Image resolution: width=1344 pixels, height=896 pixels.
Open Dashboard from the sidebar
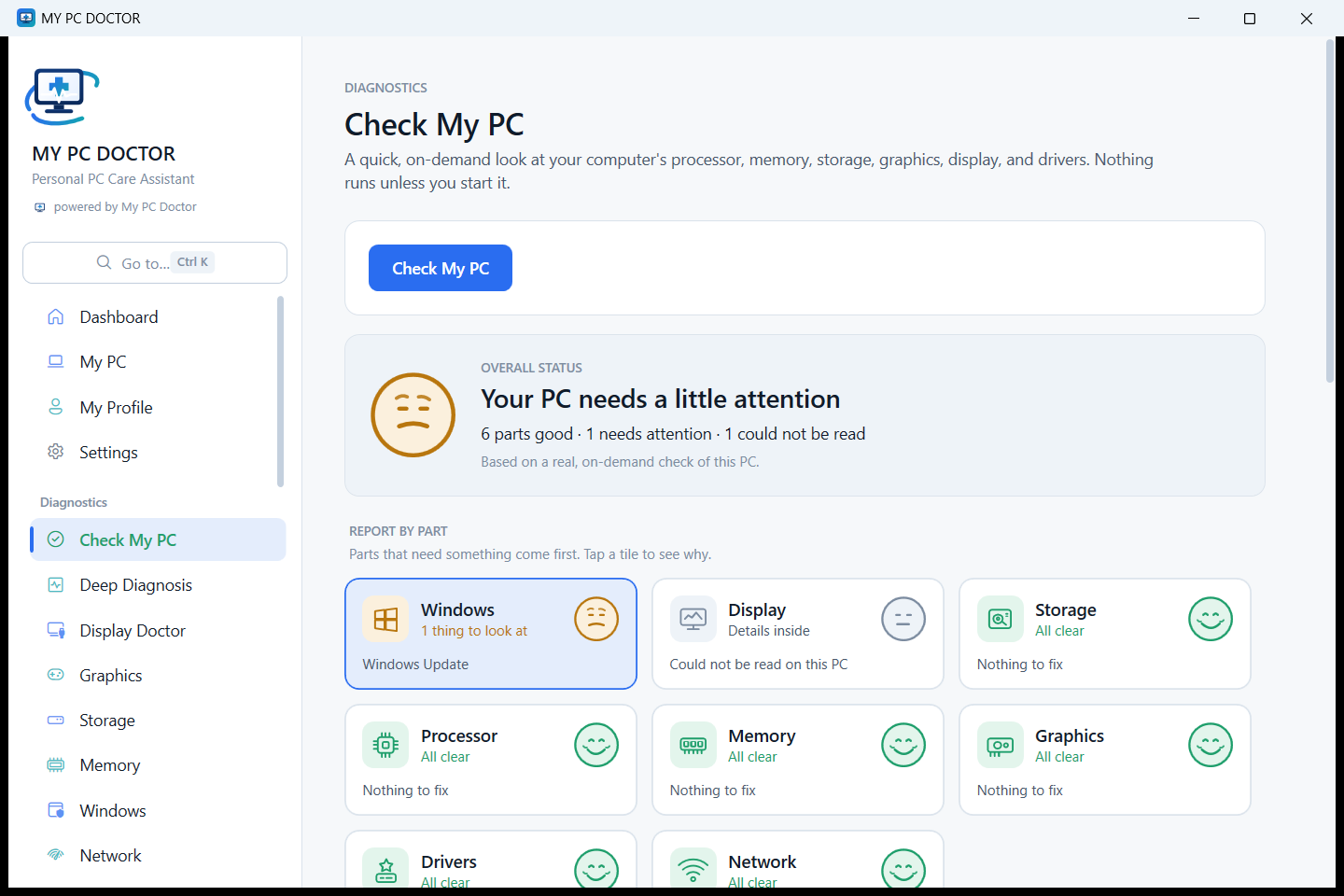tap(158, 317)
